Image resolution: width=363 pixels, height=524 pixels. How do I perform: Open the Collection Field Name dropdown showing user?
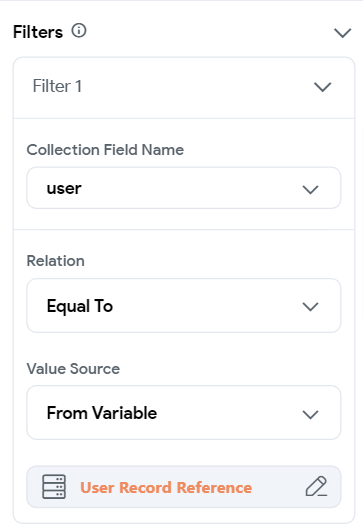point(184,188)
